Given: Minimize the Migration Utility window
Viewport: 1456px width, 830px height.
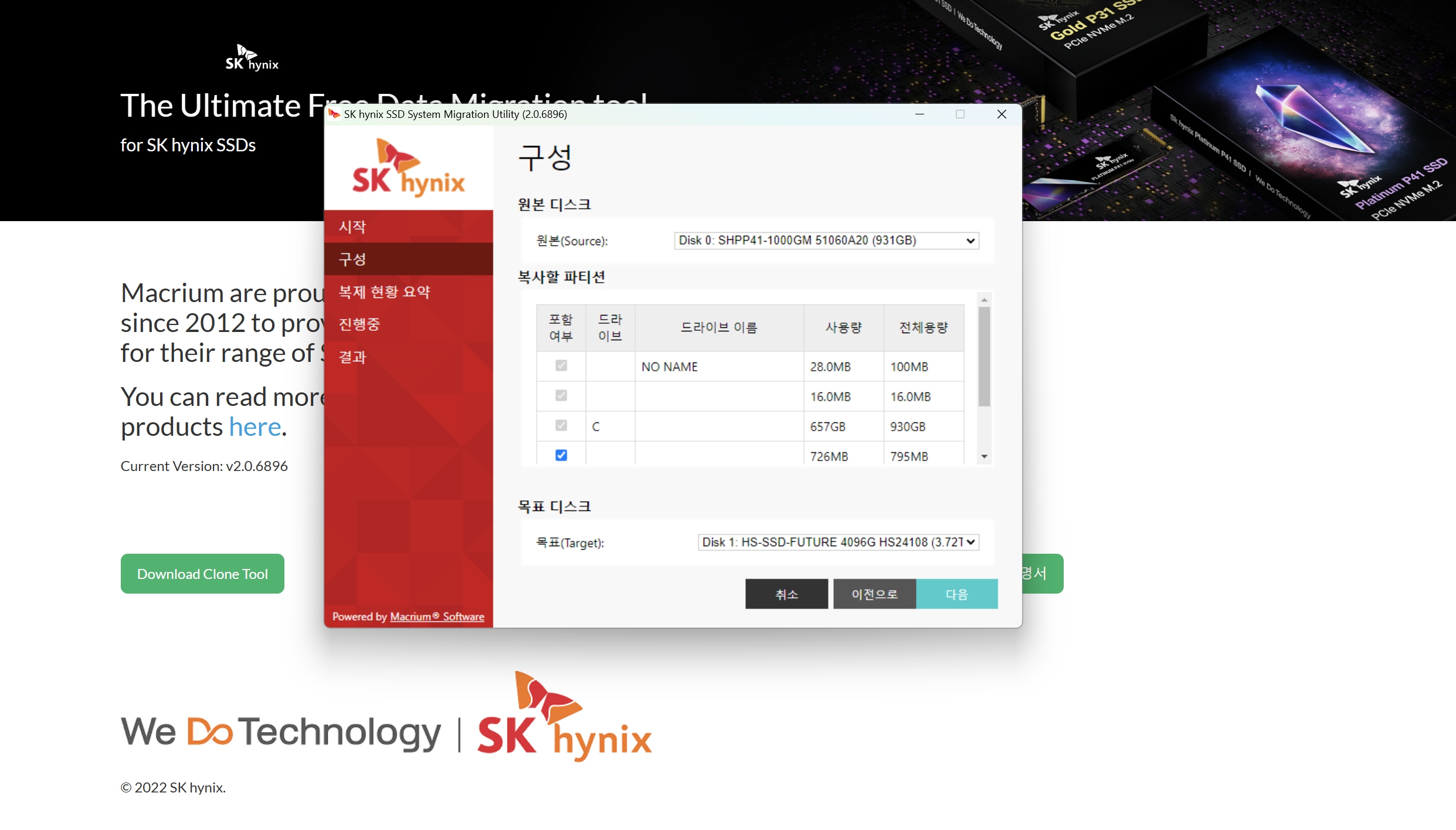Looking at the screenshot, I should click(919, 114).
